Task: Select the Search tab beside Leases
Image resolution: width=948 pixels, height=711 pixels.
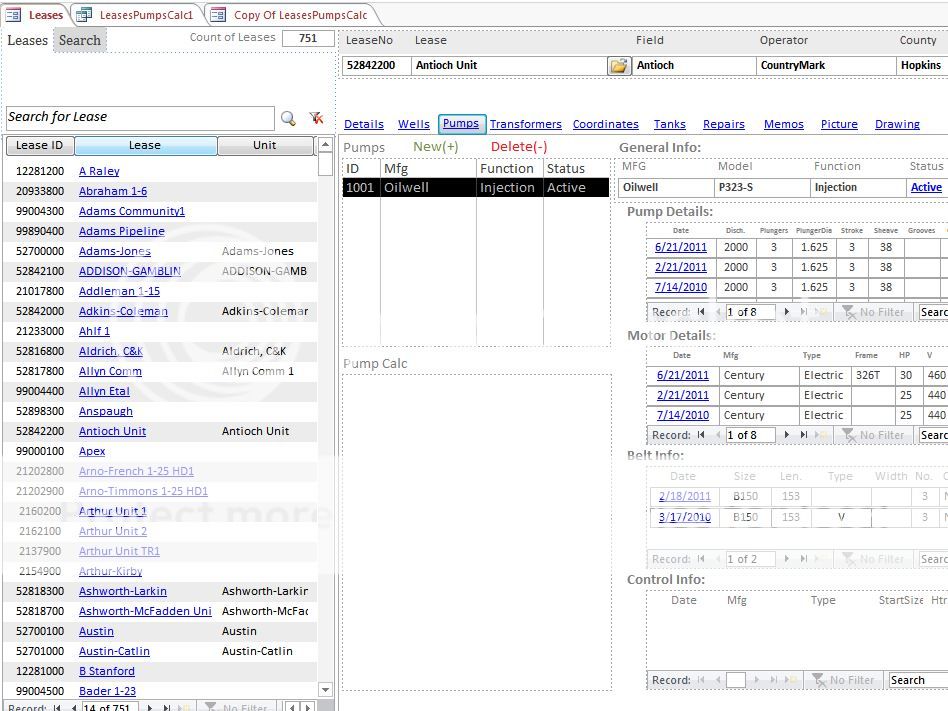Action: [x=79, y=41]
